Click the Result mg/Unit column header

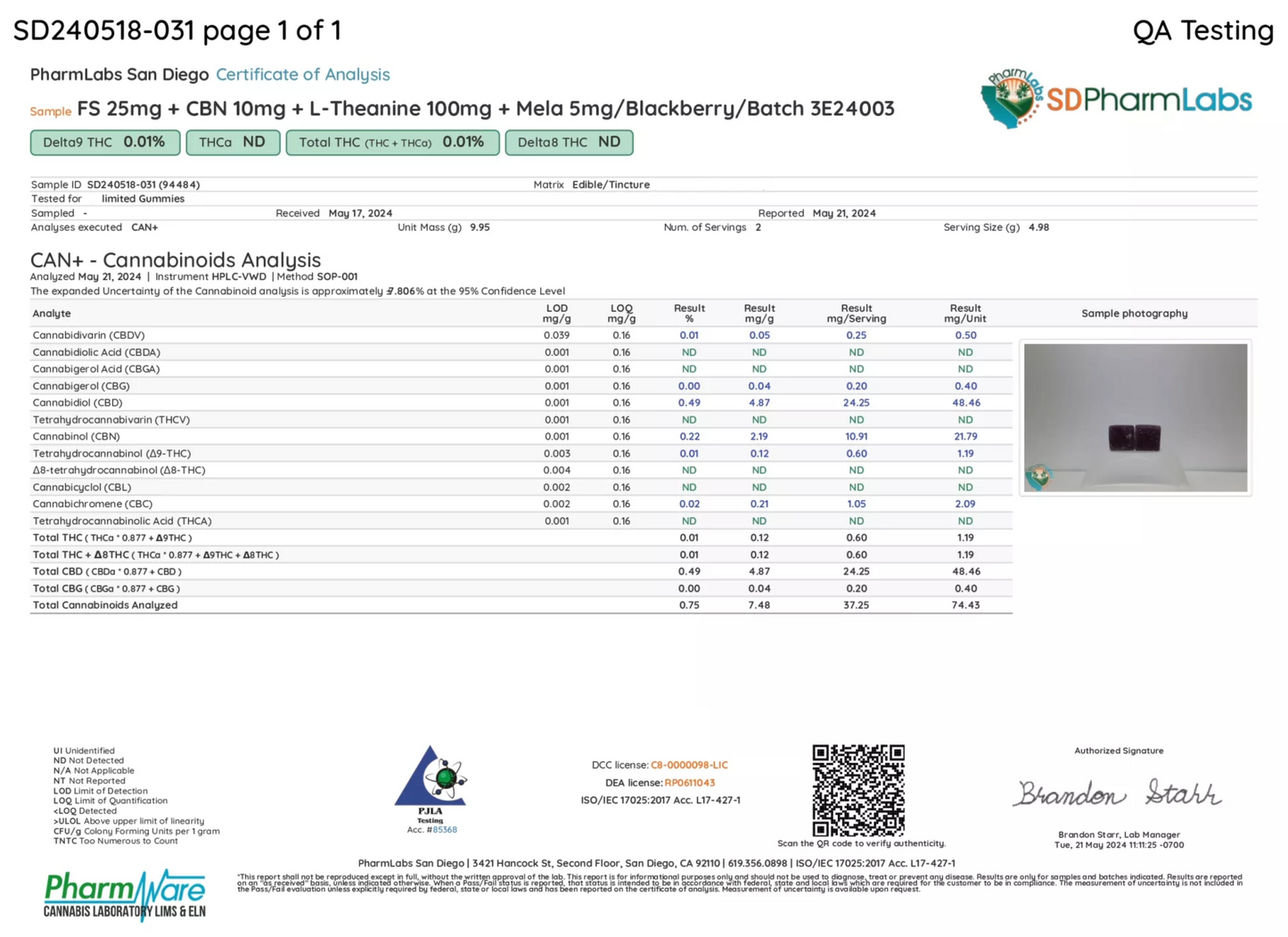click(x=964, y=314)
